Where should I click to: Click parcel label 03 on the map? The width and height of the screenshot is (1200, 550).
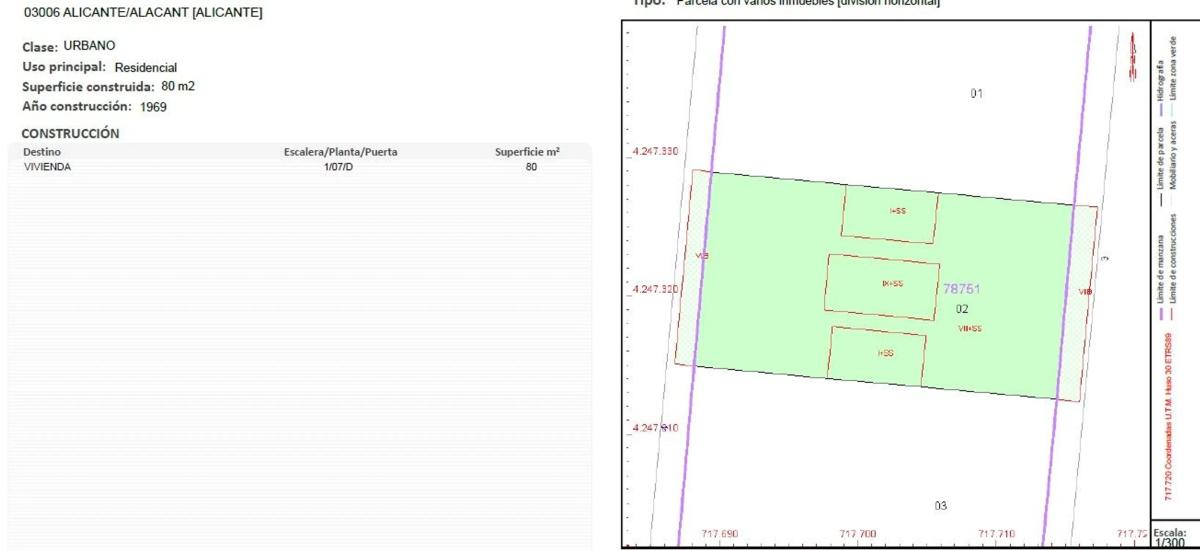[x=940, y=505]
